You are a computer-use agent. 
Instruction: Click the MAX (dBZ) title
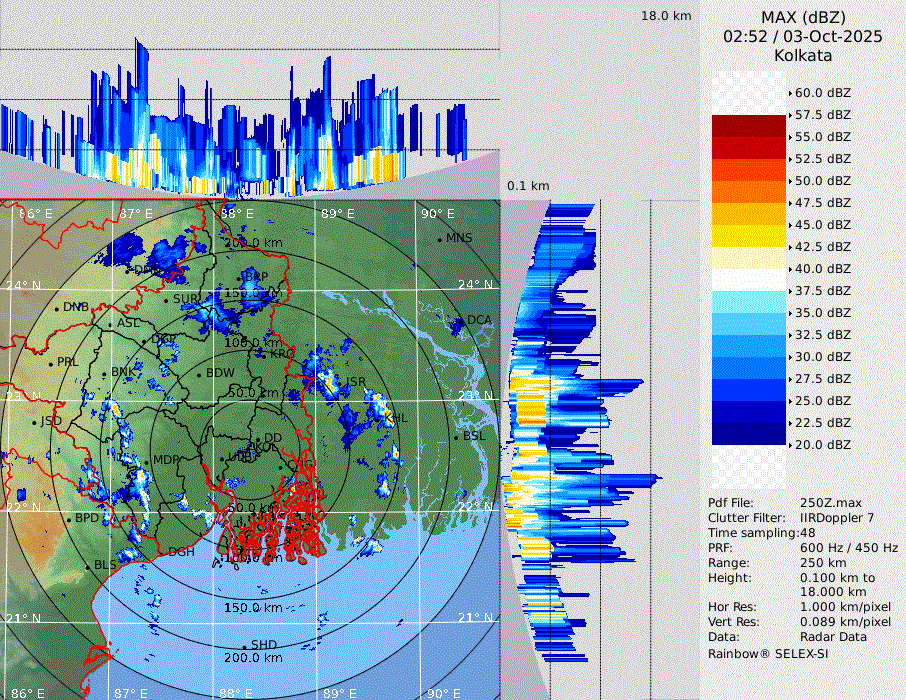[803, 17]
